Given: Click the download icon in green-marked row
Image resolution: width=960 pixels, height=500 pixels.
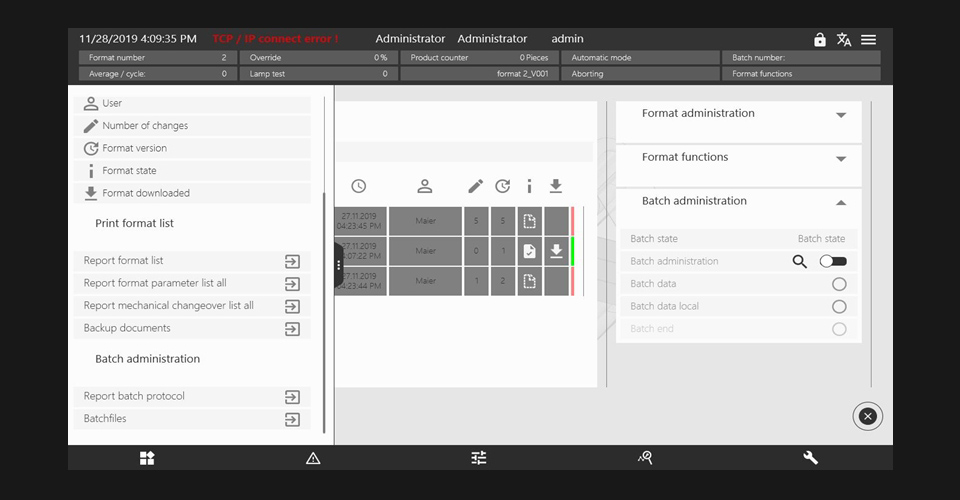Looking at the screenshot, I should coord(556,251).
